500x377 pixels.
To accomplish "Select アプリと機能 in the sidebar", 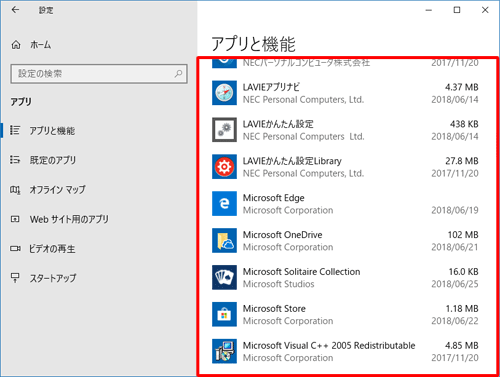I will tap(52, 131).
